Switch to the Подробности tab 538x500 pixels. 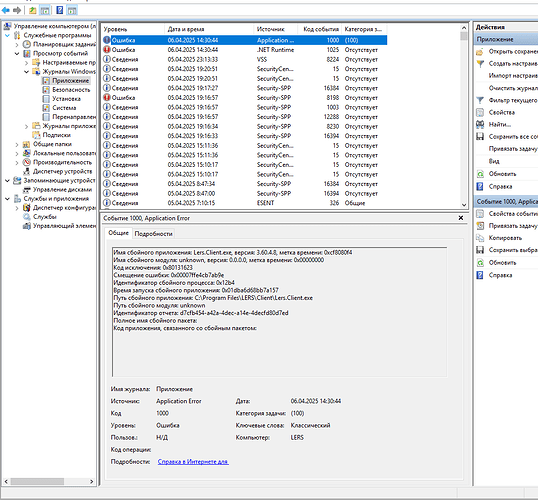pyautogui.click(x=153, y=234)
